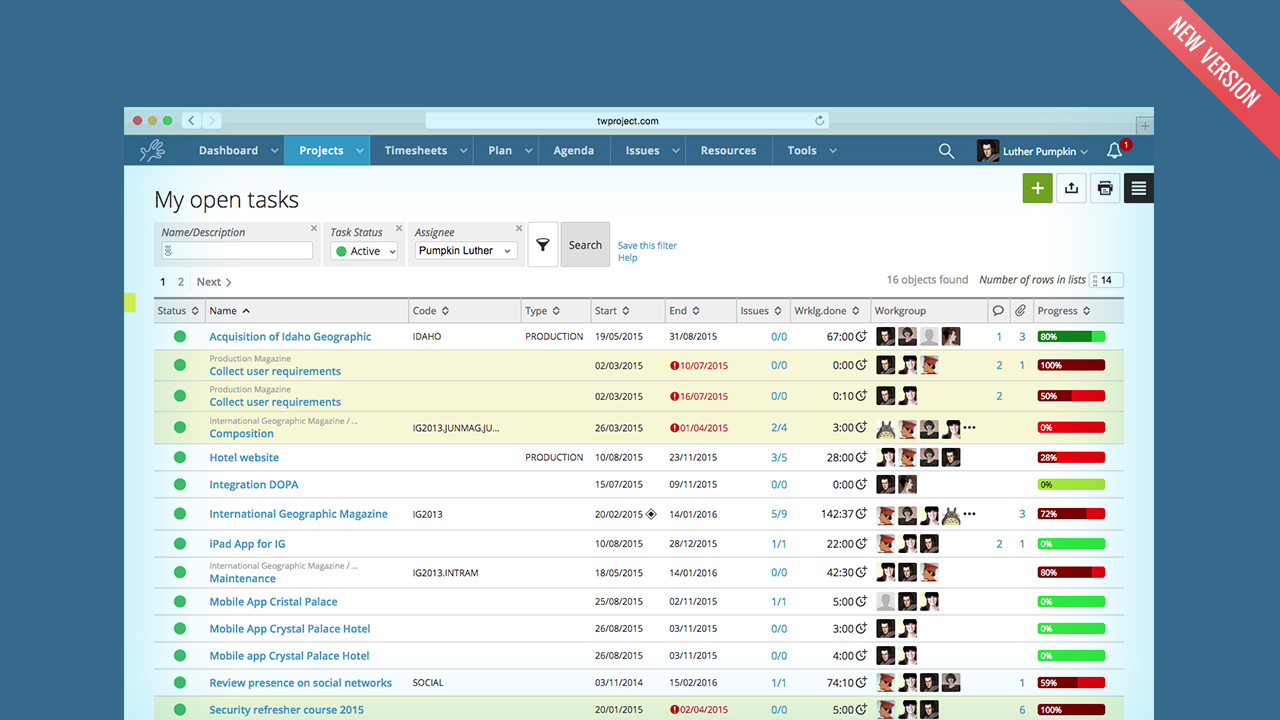Remove the Task Status filter with its X
Screen dimensions: 1280x720
pyautogui.click(x=399, y=228)
